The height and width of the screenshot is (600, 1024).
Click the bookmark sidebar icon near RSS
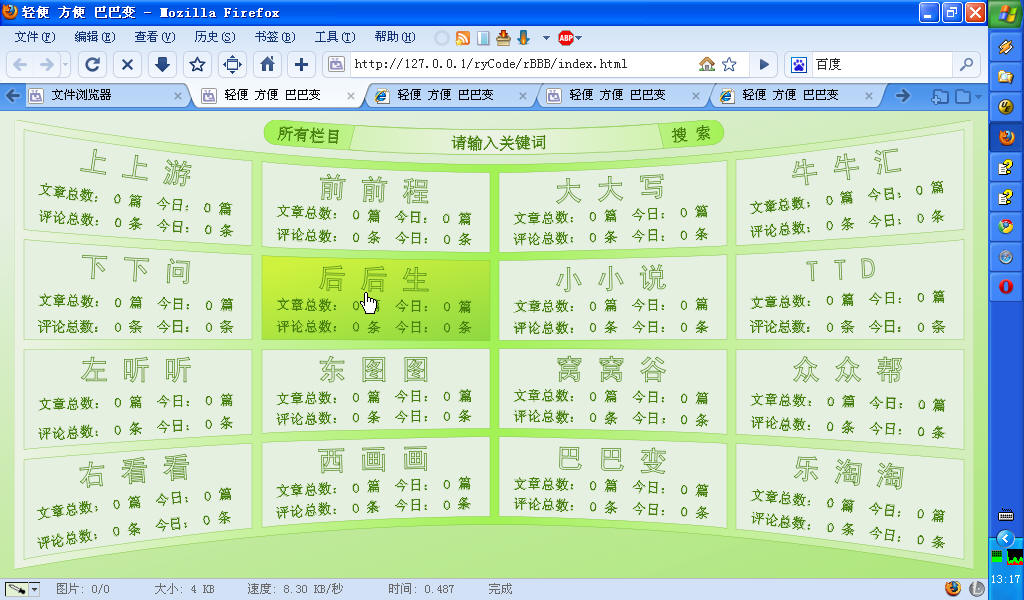tap(483, 38)
